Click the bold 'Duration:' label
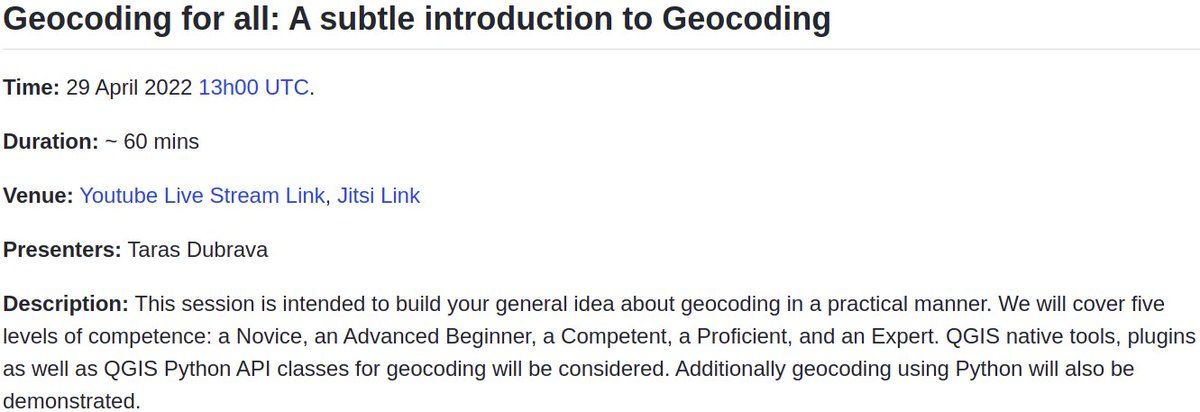This screenshot has height=412, width=1200. (51, 142)
